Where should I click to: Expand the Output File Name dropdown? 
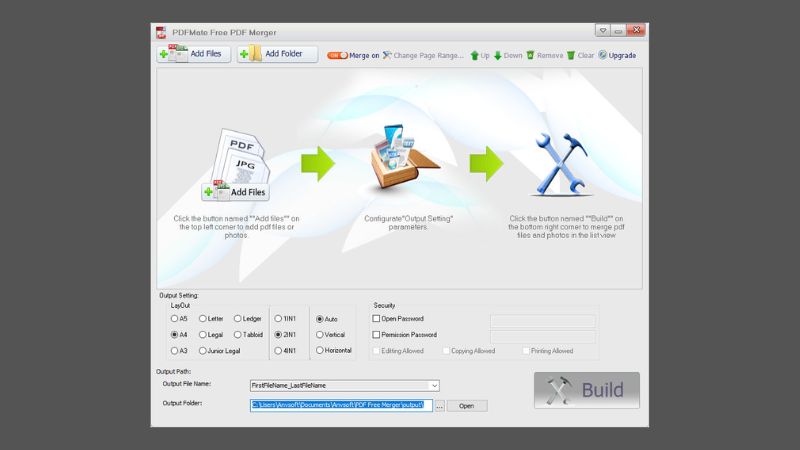coord(434,386)
